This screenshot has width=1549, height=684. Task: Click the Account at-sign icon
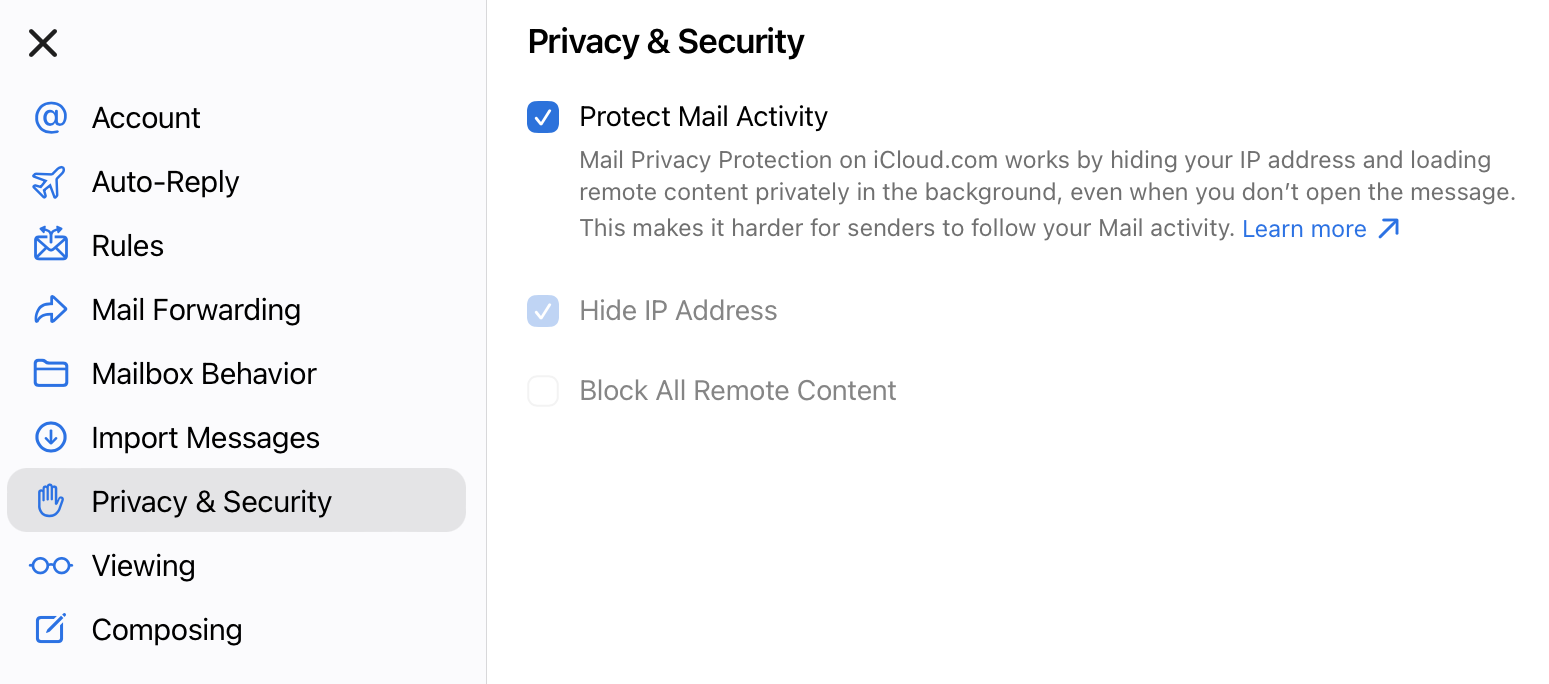(50, 117)
